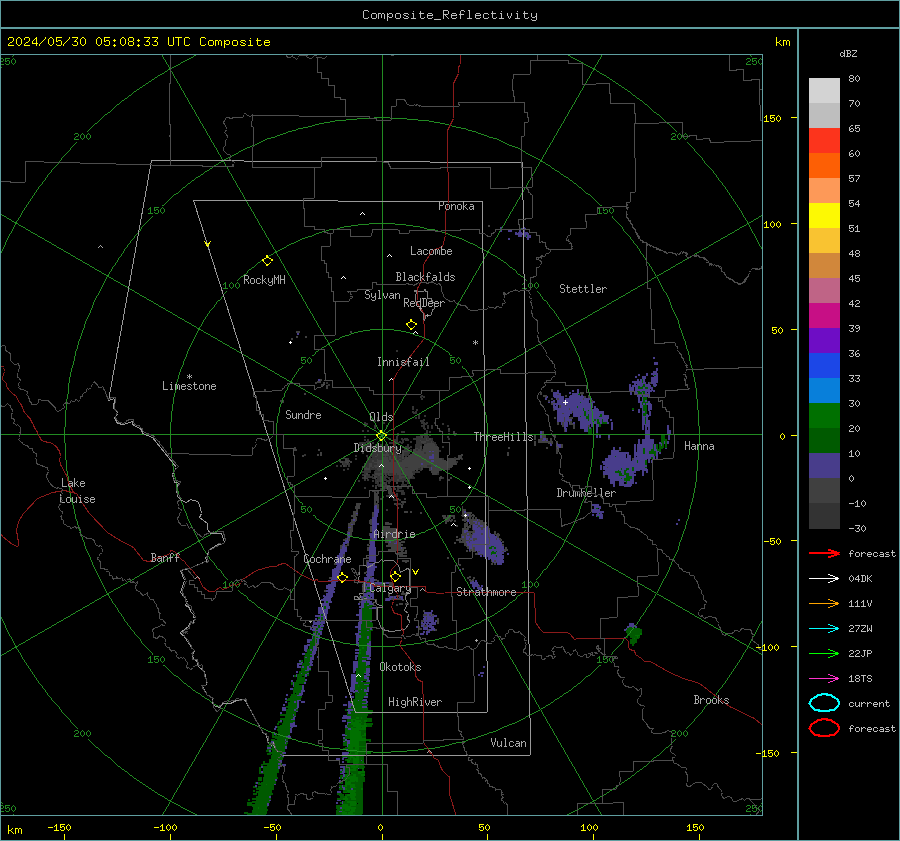This screenshot has width=900, height=841.
Task: Click the cyan 27ZW arrow in legend
Action: pos(824,629)
